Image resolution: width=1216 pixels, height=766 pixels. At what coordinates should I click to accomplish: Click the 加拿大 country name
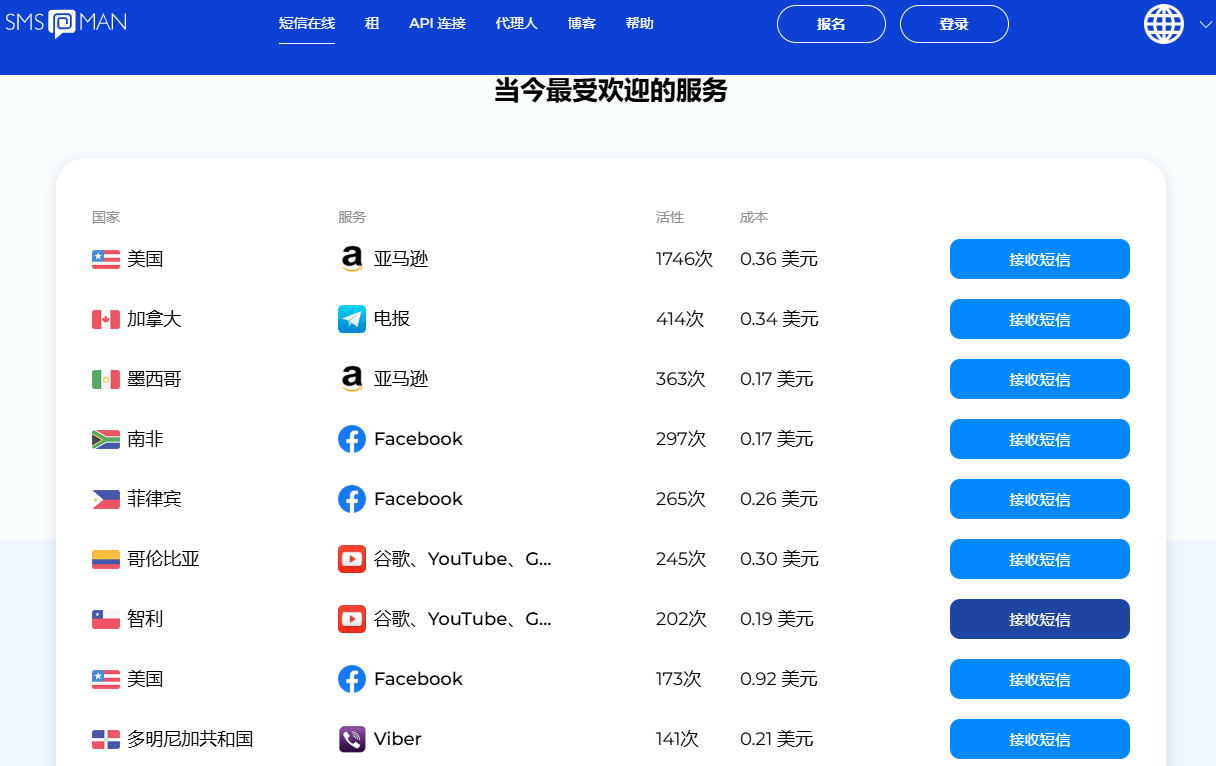[154, 319]
